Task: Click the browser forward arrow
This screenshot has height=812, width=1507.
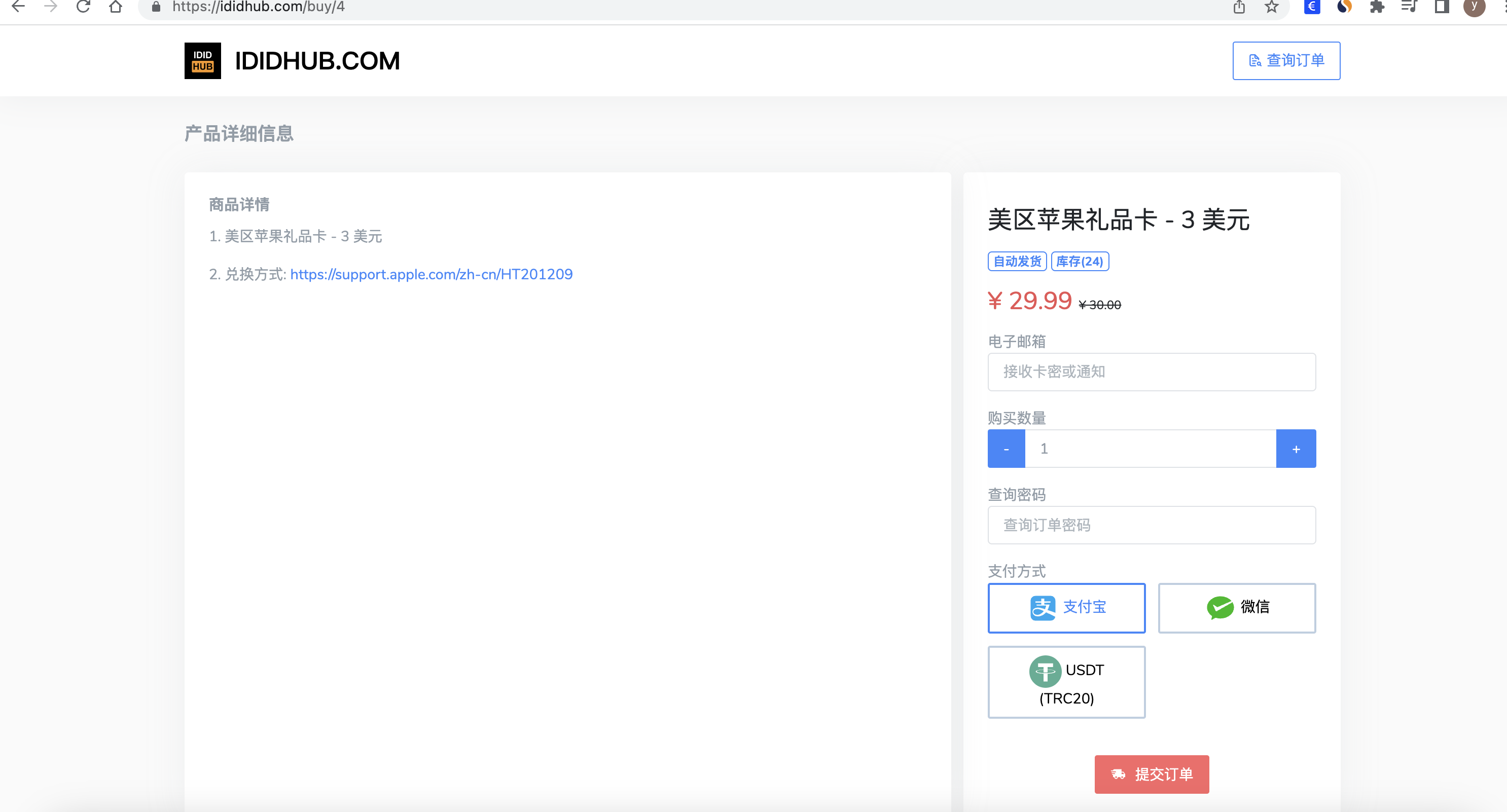Action: coord(51,7)
